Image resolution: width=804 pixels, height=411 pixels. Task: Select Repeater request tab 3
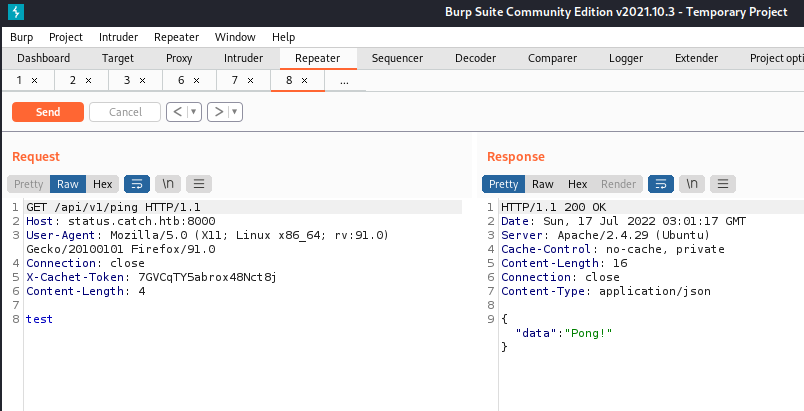tap(127, 80)
